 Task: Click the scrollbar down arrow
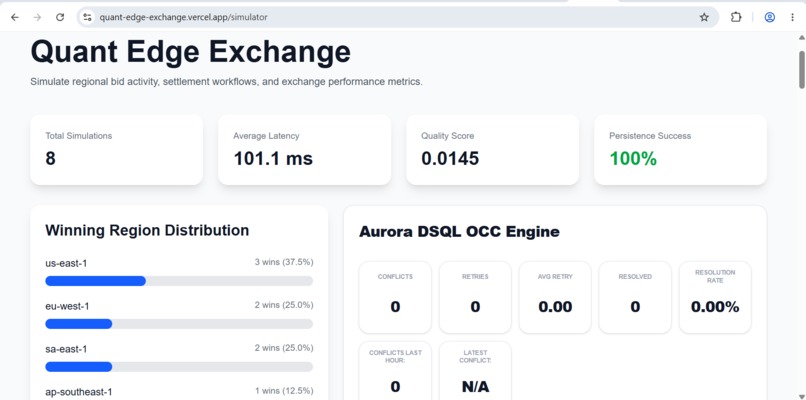tap(801, 395)
